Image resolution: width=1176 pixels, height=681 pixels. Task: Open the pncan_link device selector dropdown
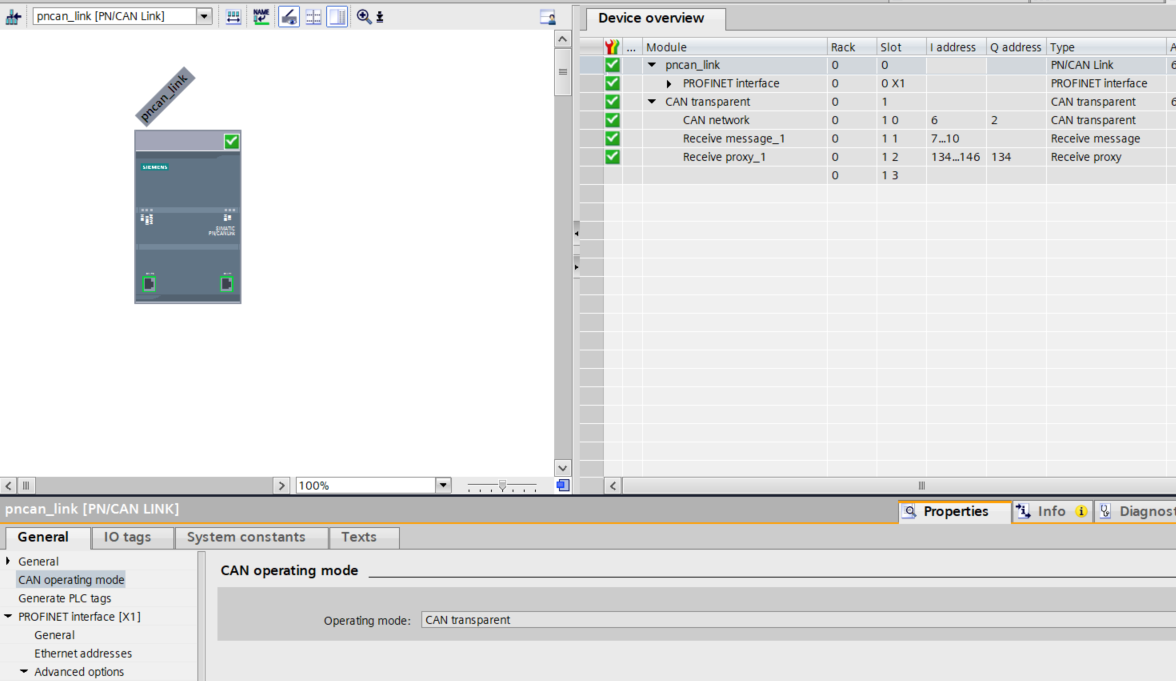pyautogui.click(x=204, y=16)
